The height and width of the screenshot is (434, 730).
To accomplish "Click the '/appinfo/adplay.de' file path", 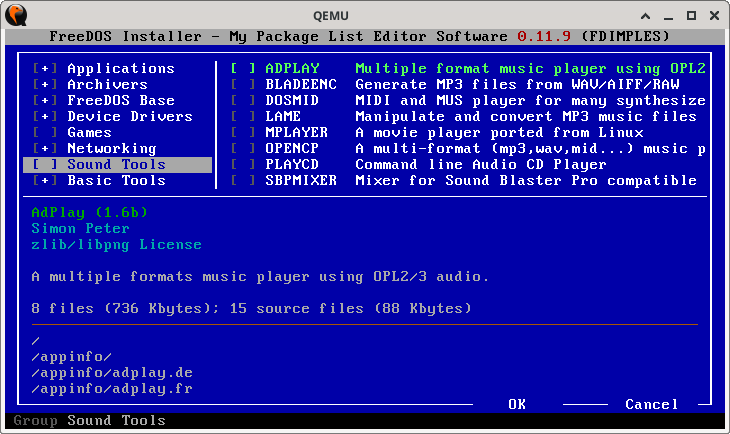I will coord(112,373).
